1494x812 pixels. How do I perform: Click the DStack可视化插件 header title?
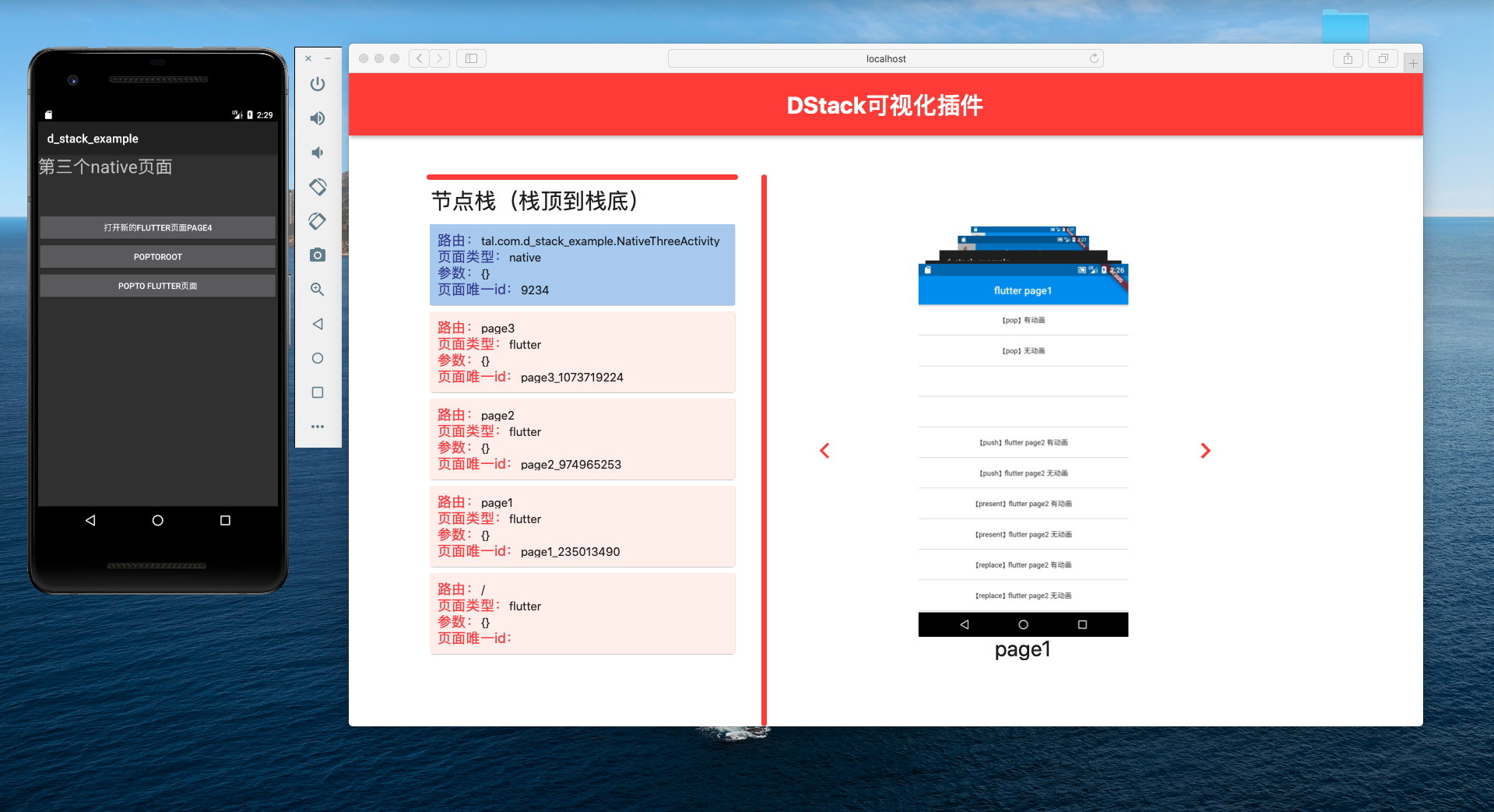[885, 105]
